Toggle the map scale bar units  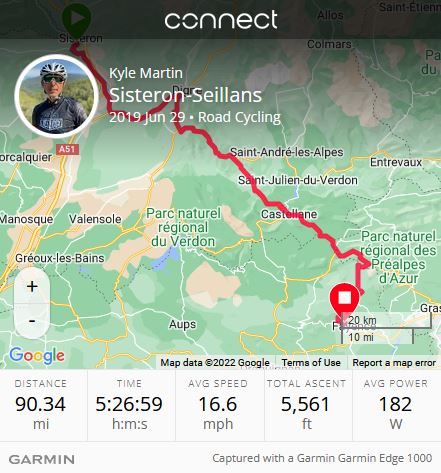pos(386,328)
